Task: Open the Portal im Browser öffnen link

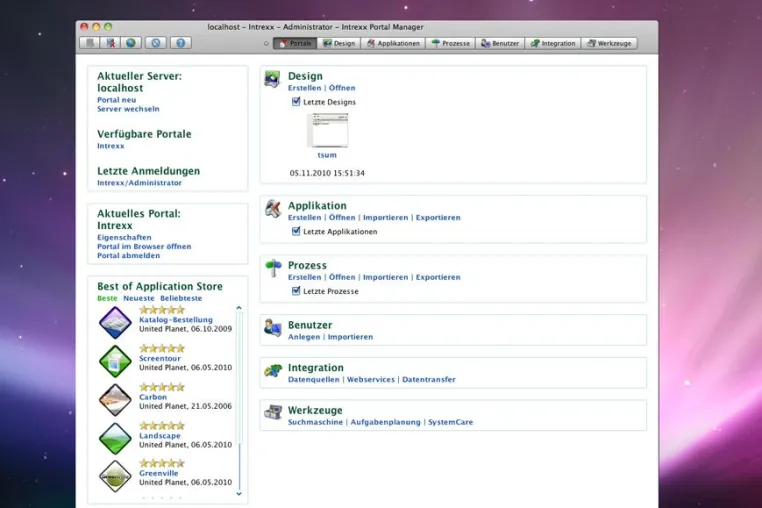Action: 144,246
